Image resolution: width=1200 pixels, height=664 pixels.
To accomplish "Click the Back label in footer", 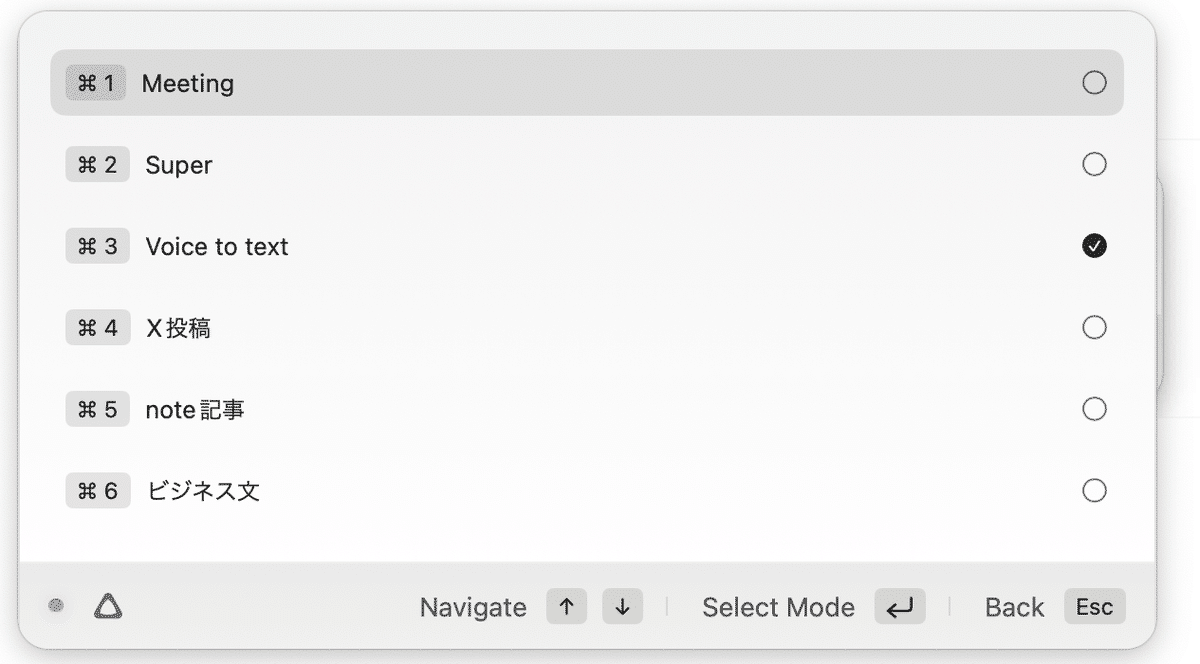I will 1014,608.
